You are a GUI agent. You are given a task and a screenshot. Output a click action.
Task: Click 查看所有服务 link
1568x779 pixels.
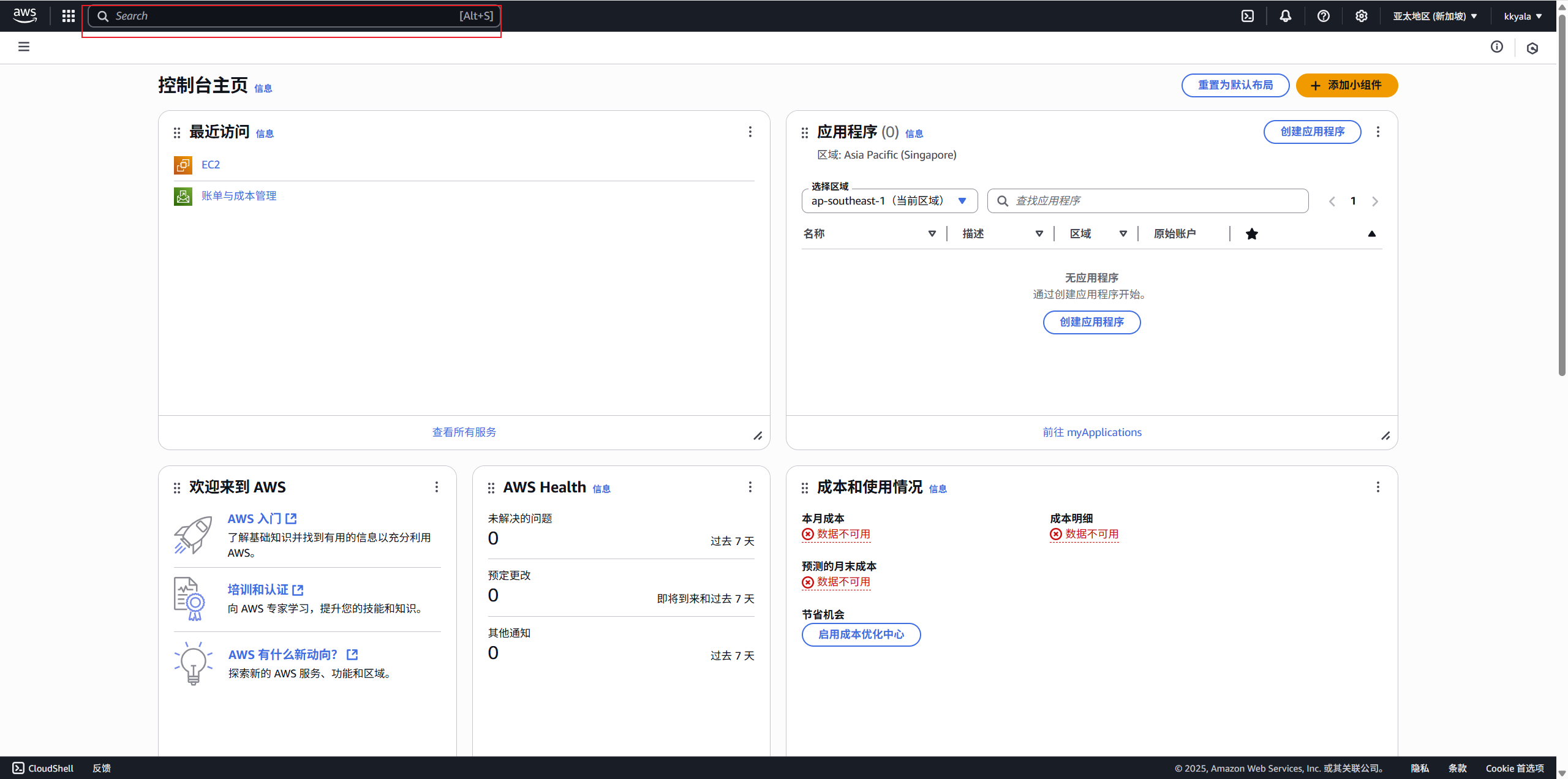(464, 432)
